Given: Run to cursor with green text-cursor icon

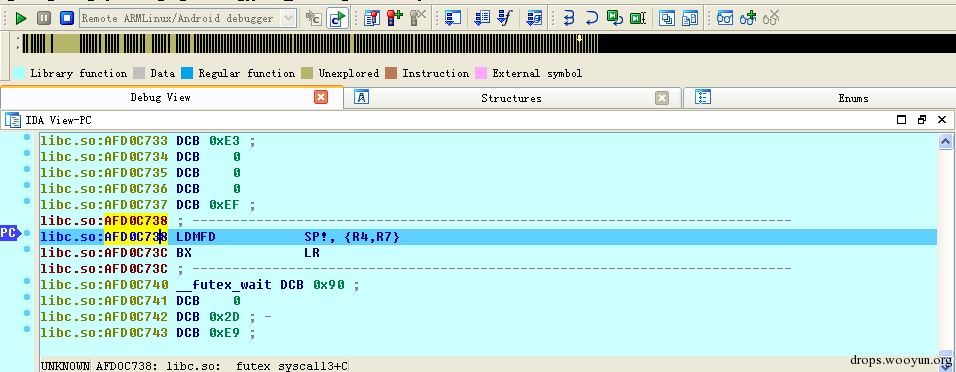Looking at the screenshot, I should 638,18.
